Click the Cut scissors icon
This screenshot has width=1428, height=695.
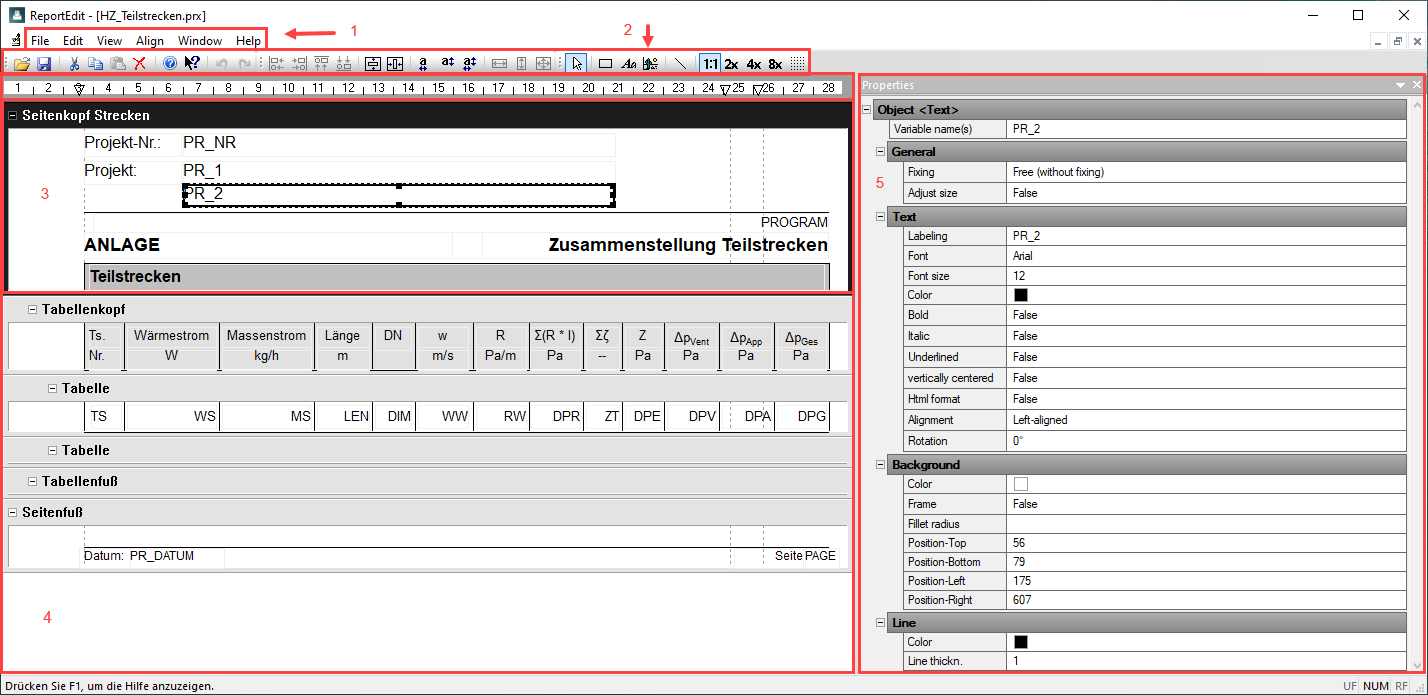(74, 63)
